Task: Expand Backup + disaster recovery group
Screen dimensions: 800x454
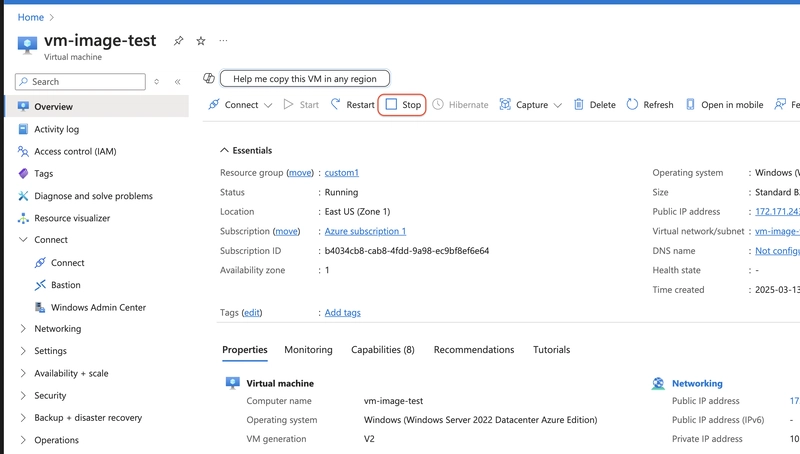Action: [x=23, y=418]
